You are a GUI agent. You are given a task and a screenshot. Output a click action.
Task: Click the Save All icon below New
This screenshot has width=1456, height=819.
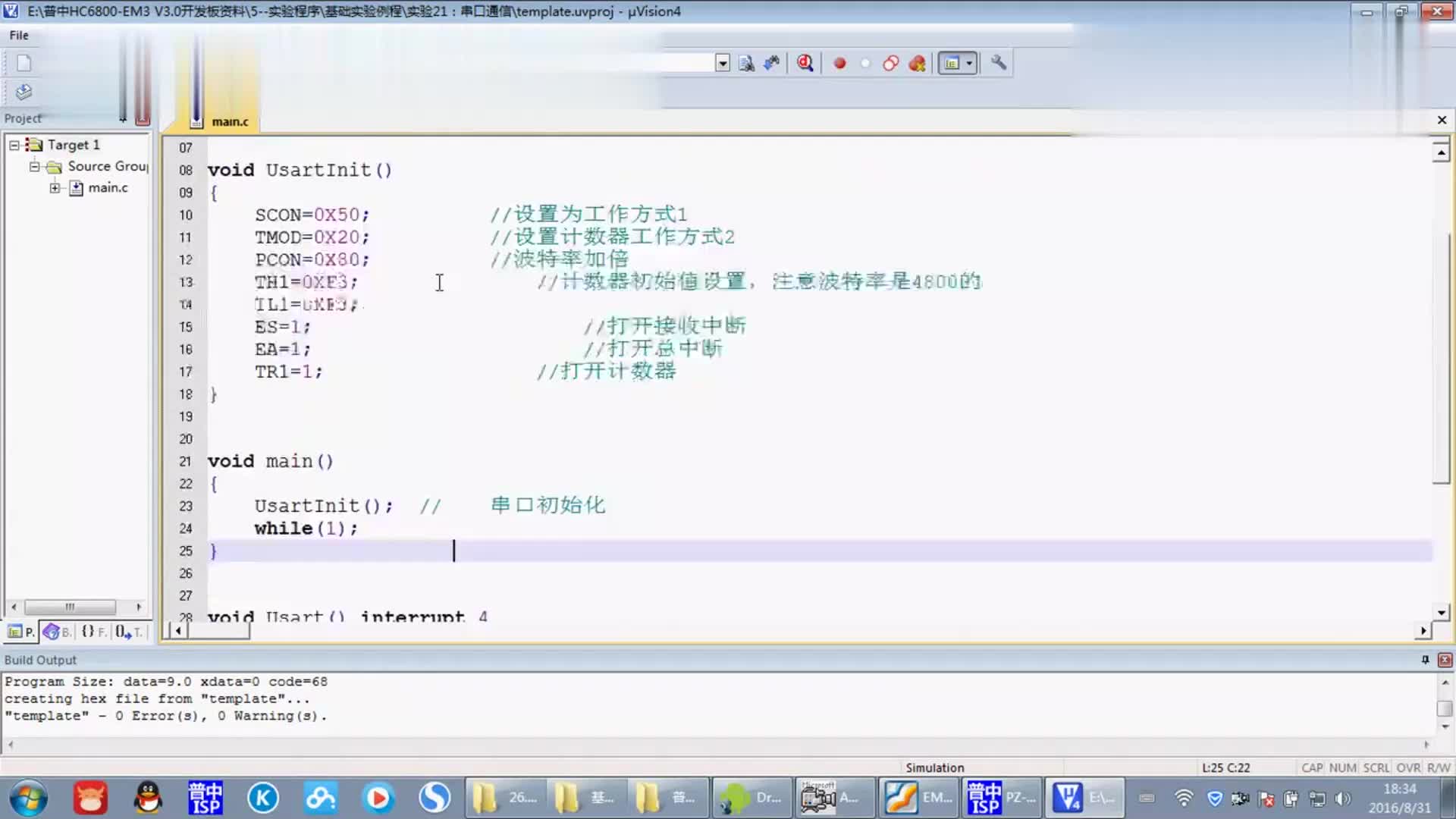[x=24, y=92]
